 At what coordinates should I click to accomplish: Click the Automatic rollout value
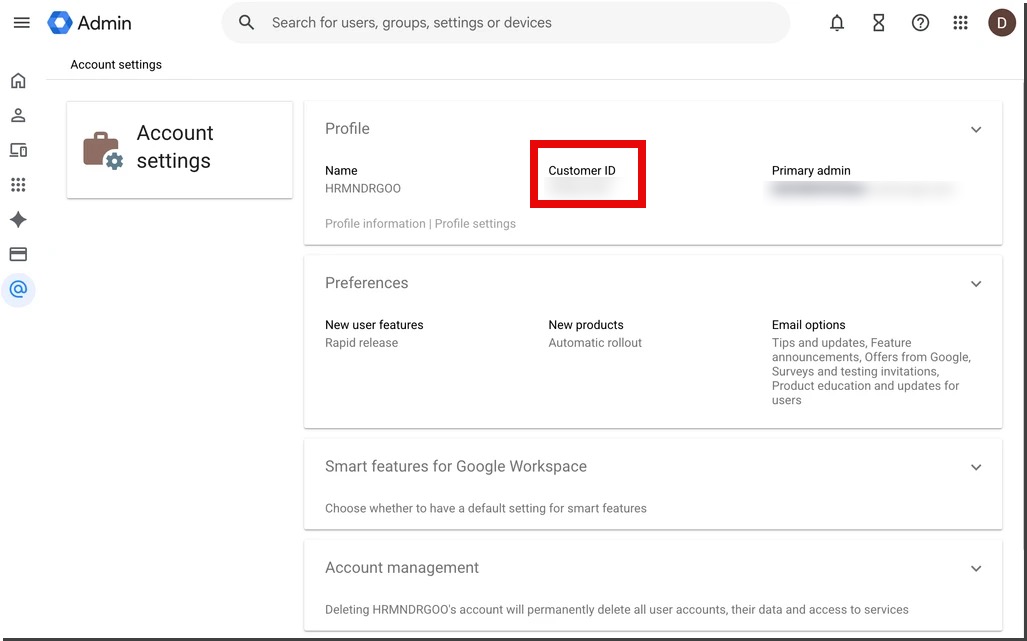(595, 342)
